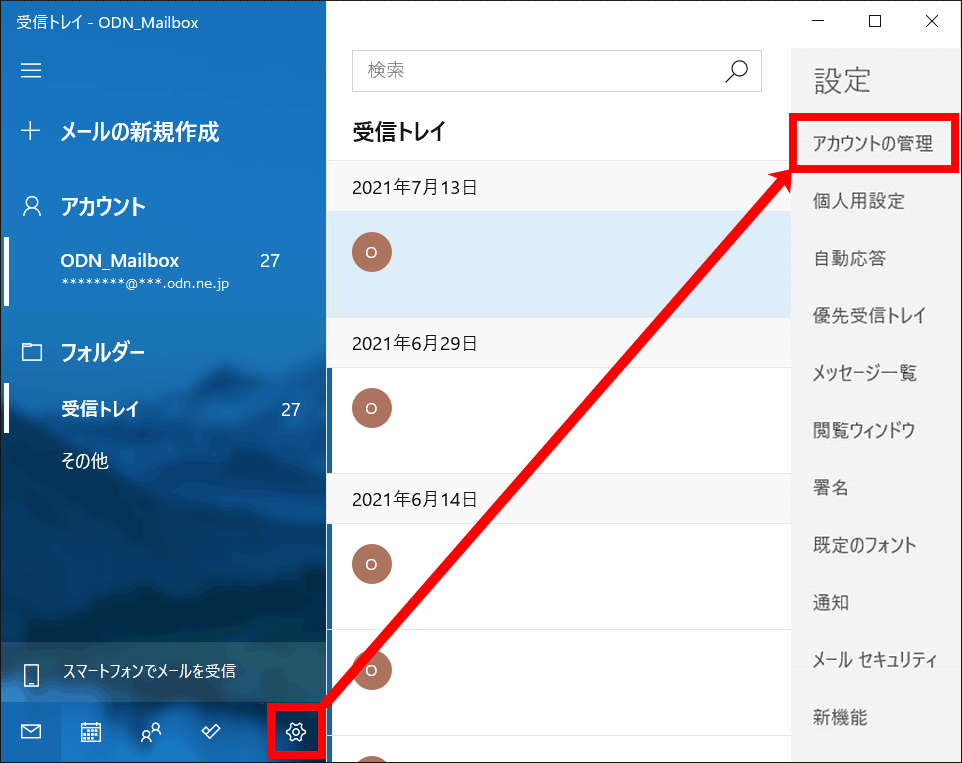Open the People contacts icon
The height and width of the screenshot is (763, 962).
[150, 732]
